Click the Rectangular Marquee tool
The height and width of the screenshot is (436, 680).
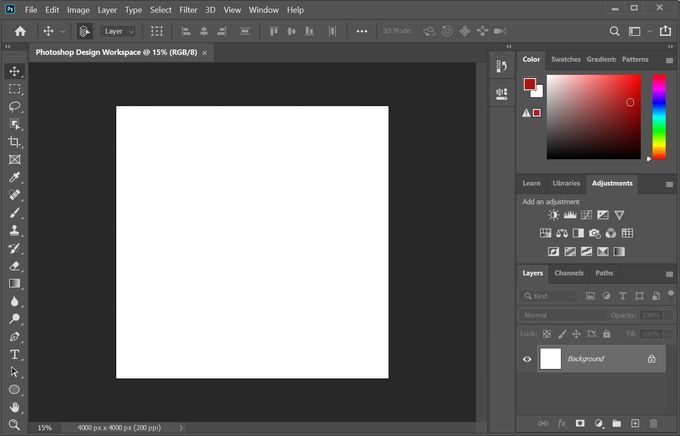coord(15,89)
